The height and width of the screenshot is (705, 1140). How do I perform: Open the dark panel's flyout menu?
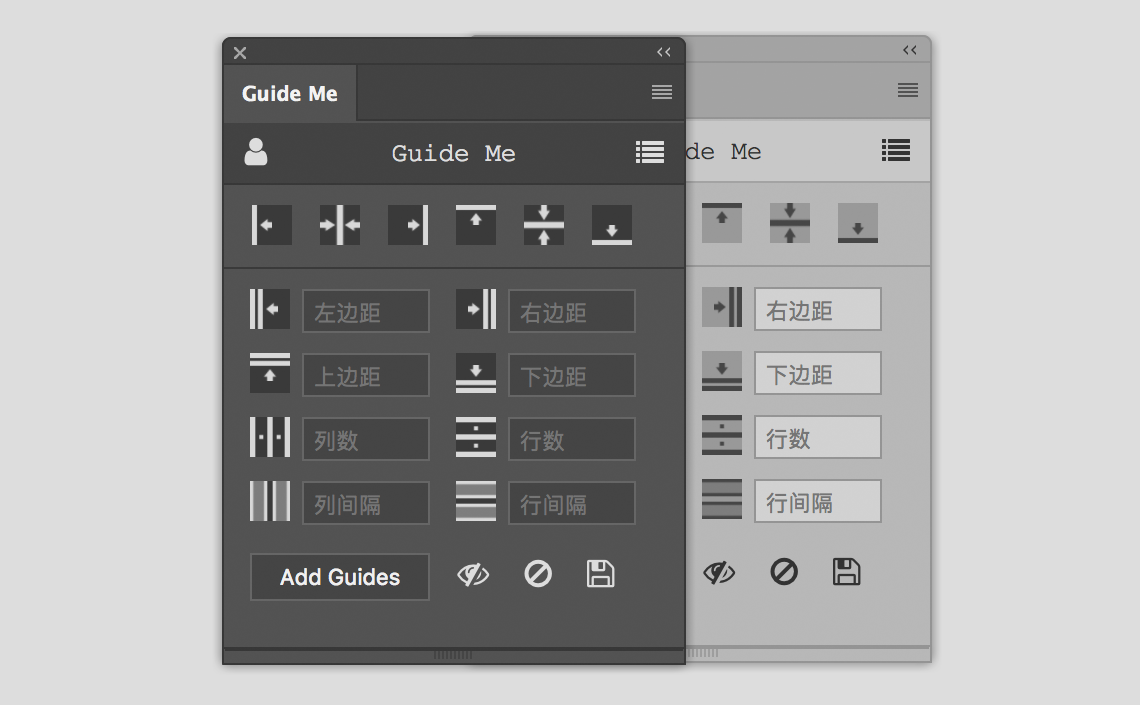click(x=662, y=93)
